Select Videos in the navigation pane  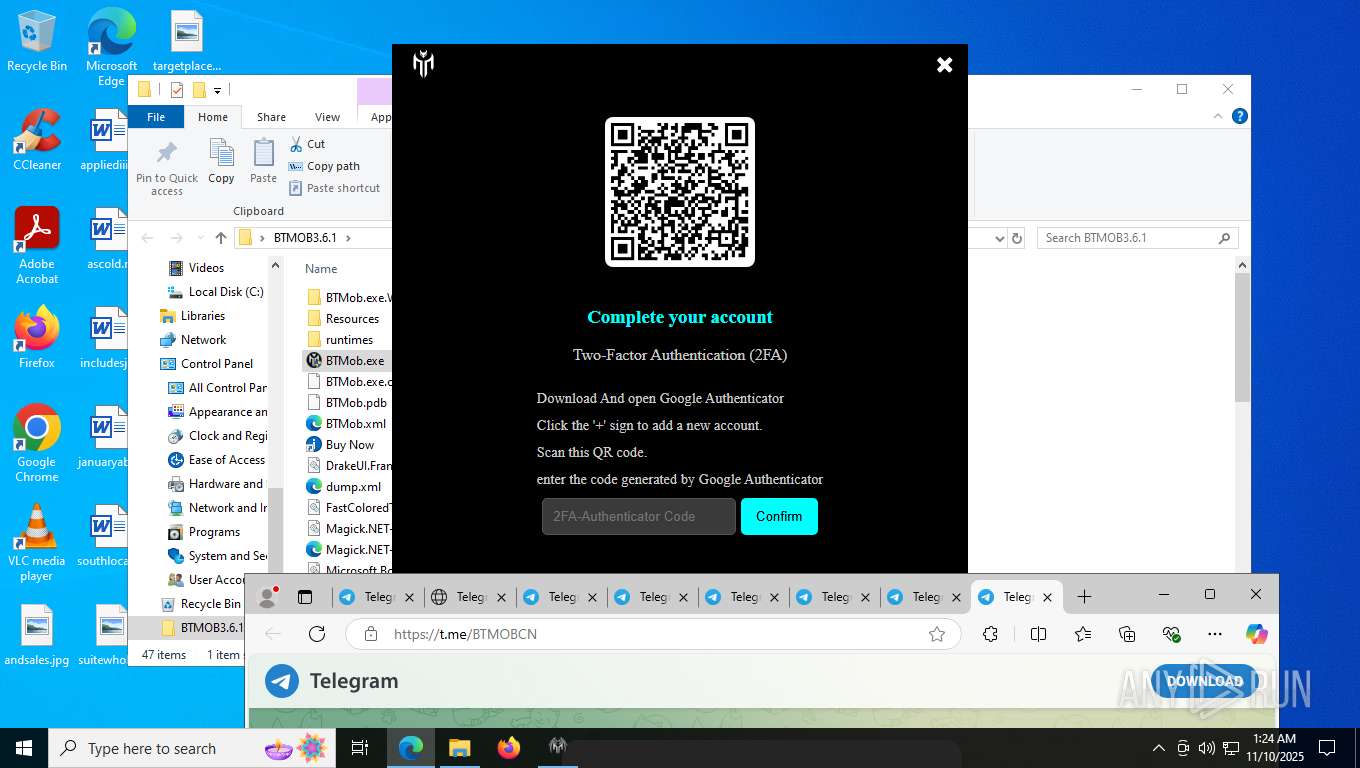click(206, 268)
